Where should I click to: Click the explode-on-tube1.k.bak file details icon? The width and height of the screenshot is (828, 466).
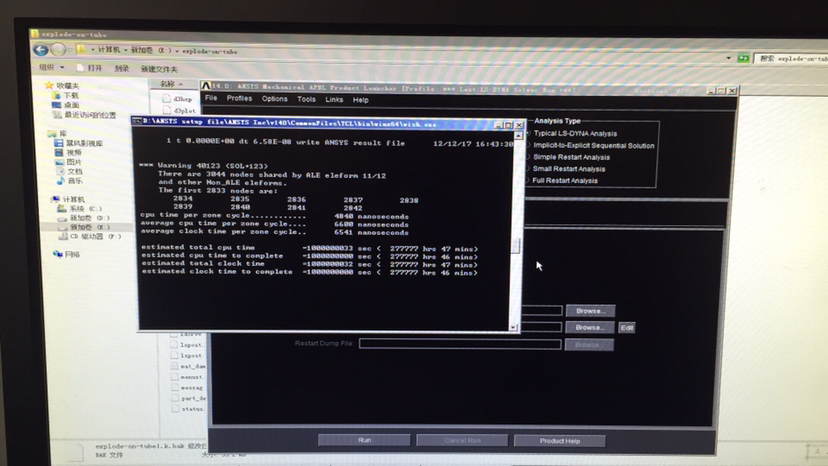tap(74, 453)
